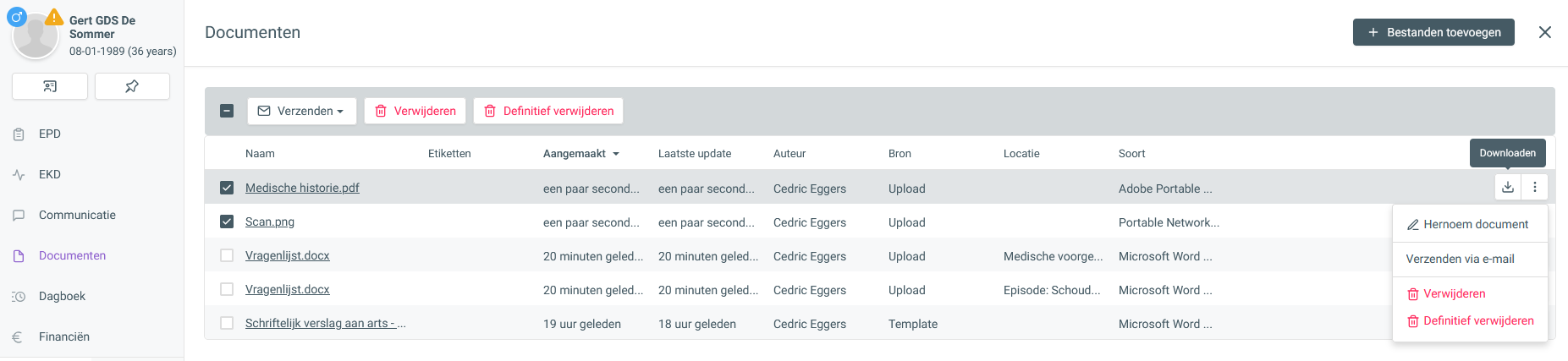Open the patient card icon button
This screenshot has width=1568, height=361.
[x=50, y=86]
